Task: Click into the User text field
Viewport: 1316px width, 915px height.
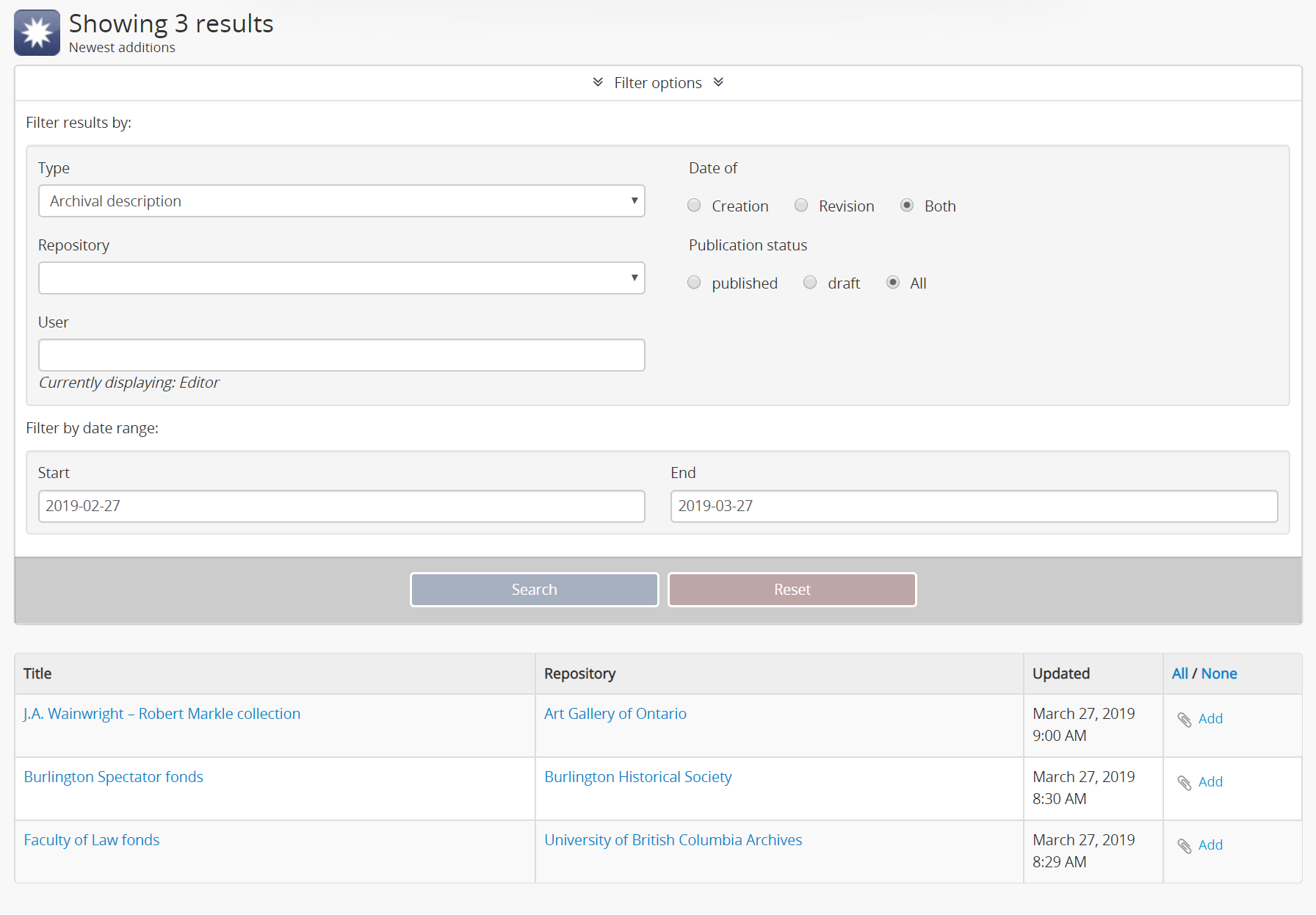Action: point(341,355)
